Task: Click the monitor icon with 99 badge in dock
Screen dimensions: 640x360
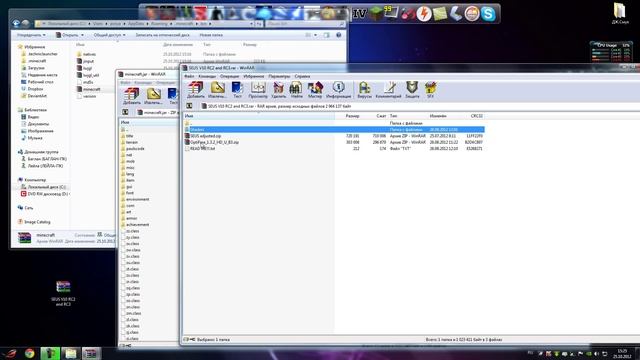Action: [x=391, y=13]
